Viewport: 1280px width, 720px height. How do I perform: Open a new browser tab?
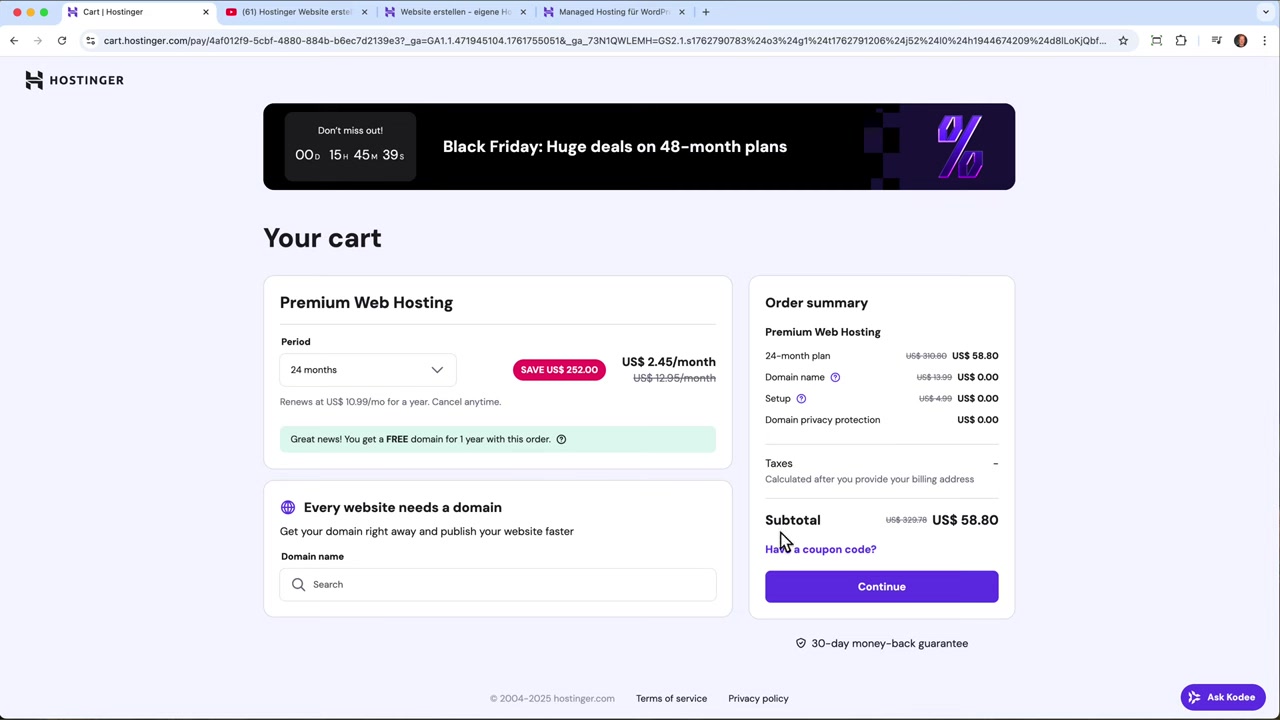[706, 12]
